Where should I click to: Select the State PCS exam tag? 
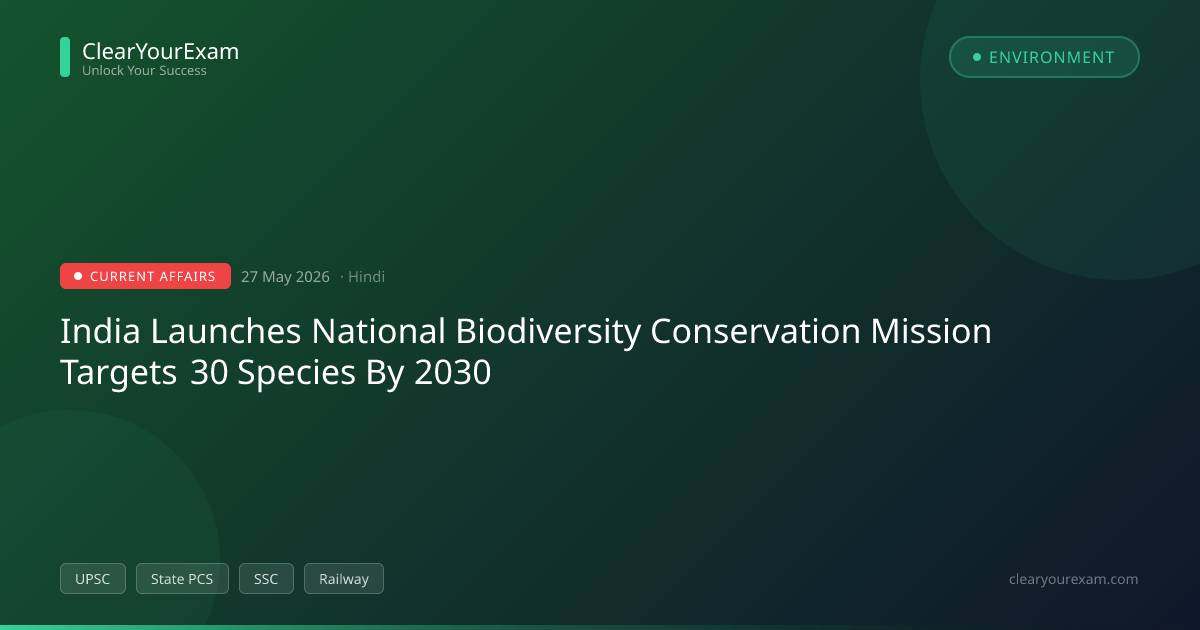point(182,578)
